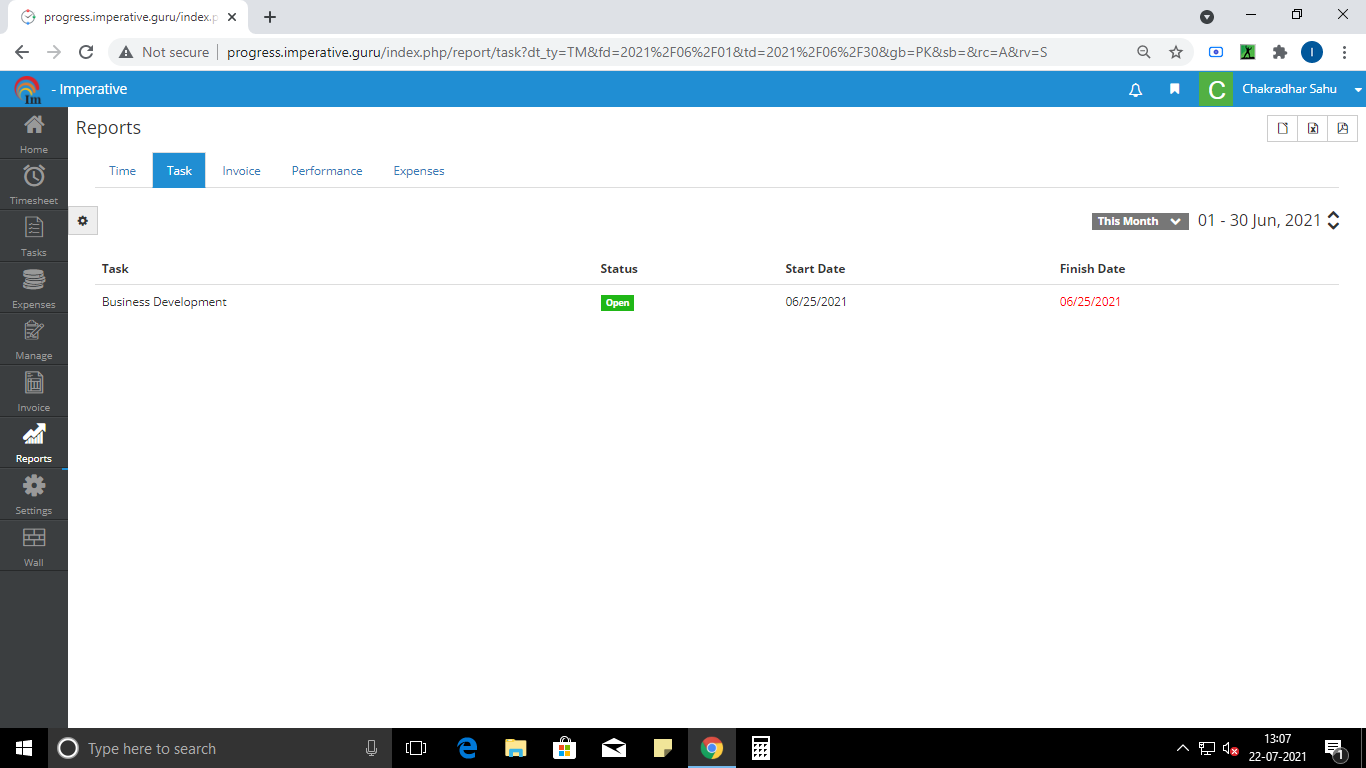Expand the This Month period dropdown

pos(1139,222)
